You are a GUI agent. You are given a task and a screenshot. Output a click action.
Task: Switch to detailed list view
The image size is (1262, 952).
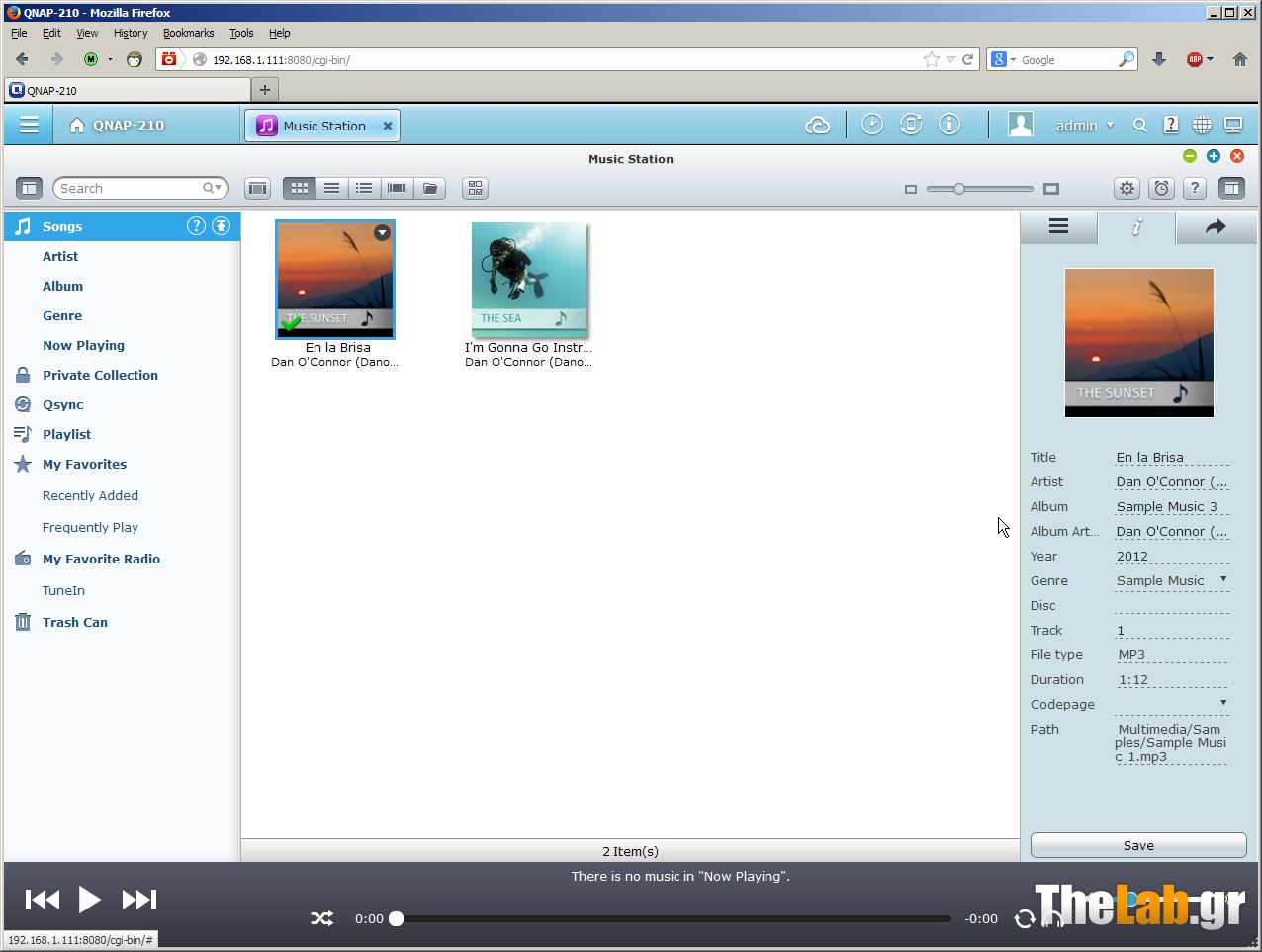365,188
